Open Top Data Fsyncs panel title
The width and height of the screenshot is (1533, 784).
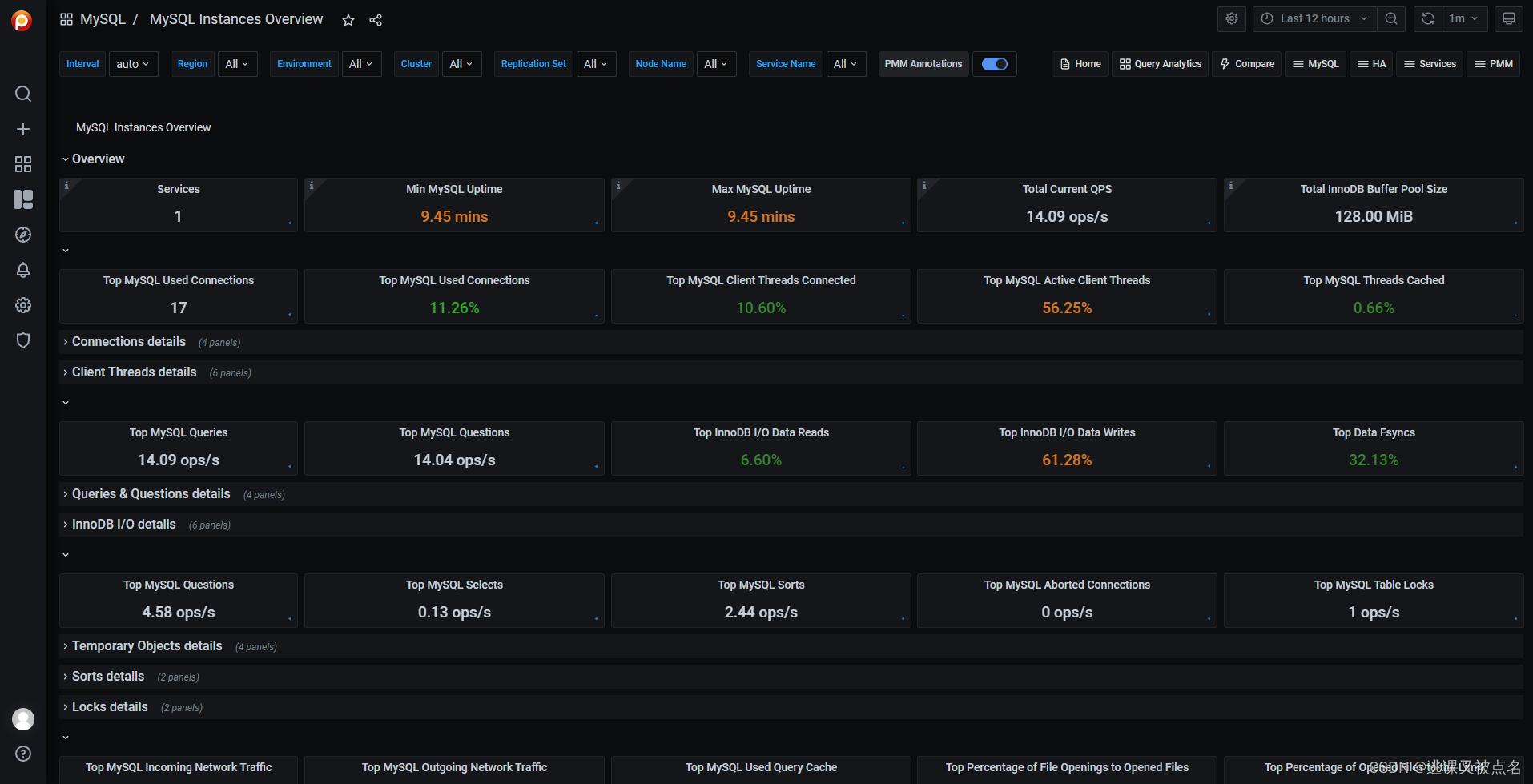(x=1374, y=432)
